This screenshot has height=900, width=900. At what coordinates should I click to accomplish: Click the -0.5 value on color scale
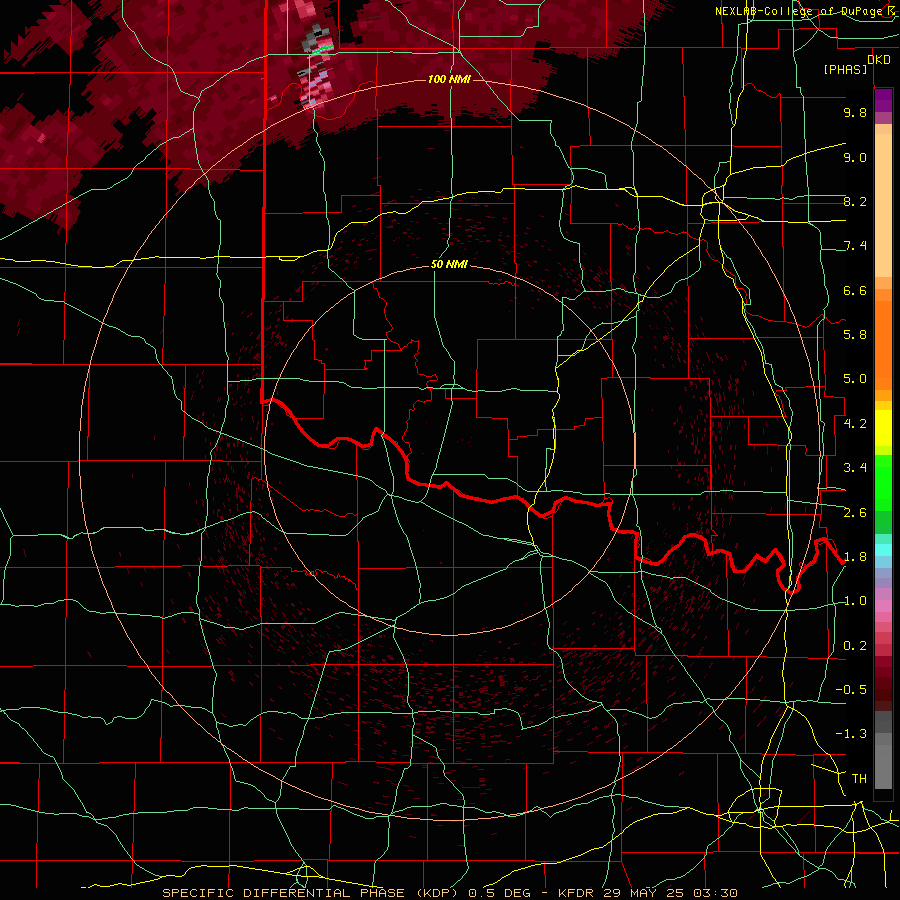point(851,690)
